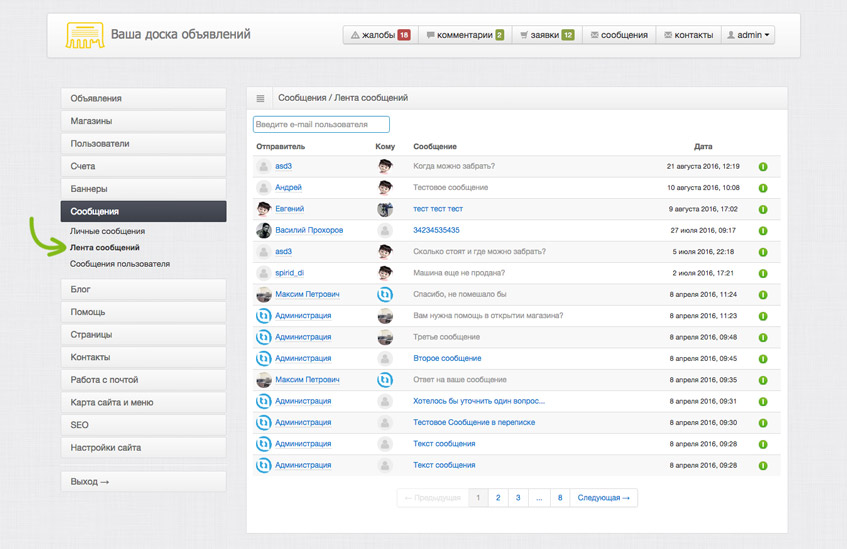Open SEO in the sidebar
This screenshot has height=549, width=847.
(144, 425)
